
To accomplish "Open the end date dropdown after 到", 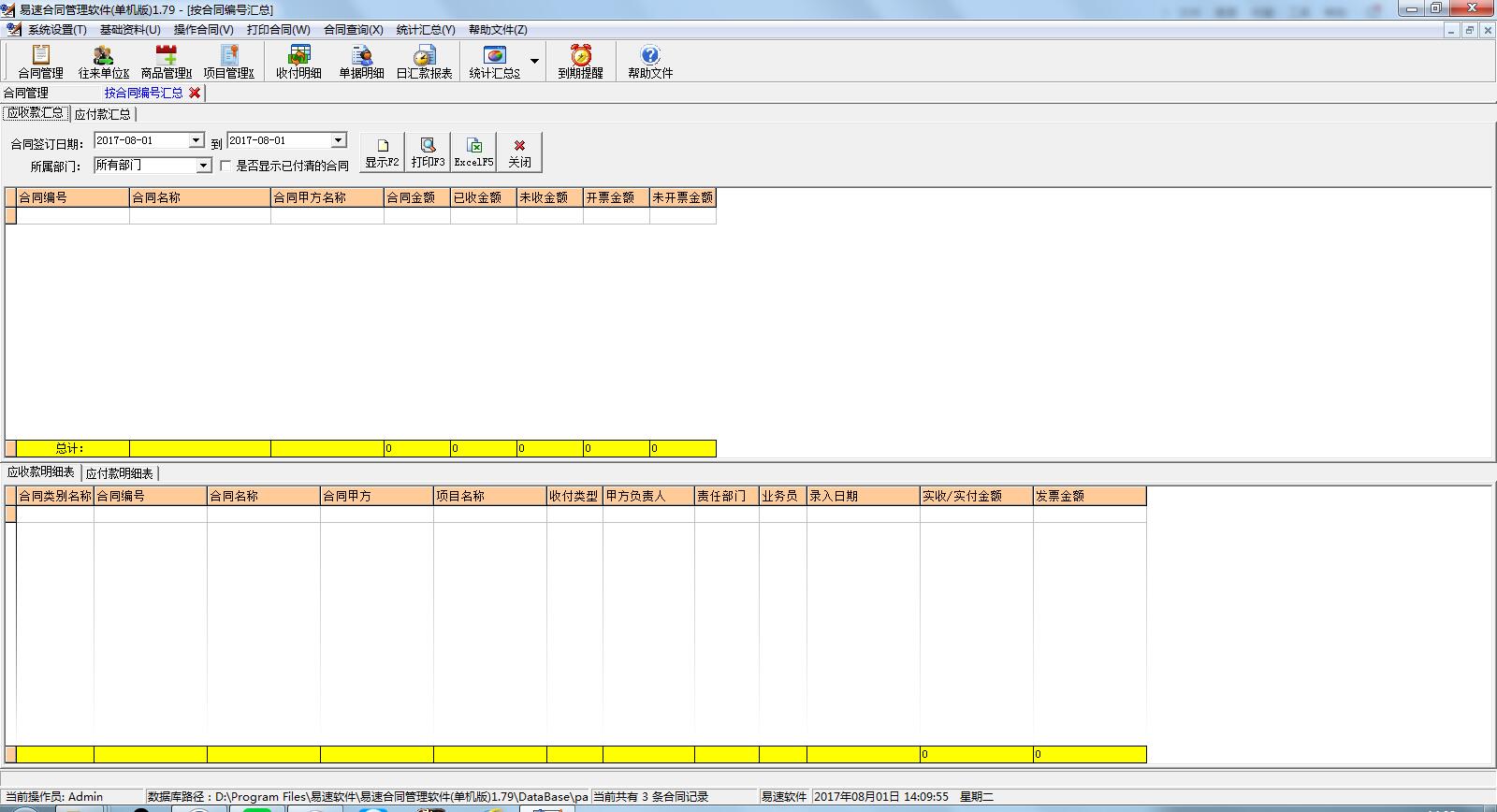I will coord(338,140).
